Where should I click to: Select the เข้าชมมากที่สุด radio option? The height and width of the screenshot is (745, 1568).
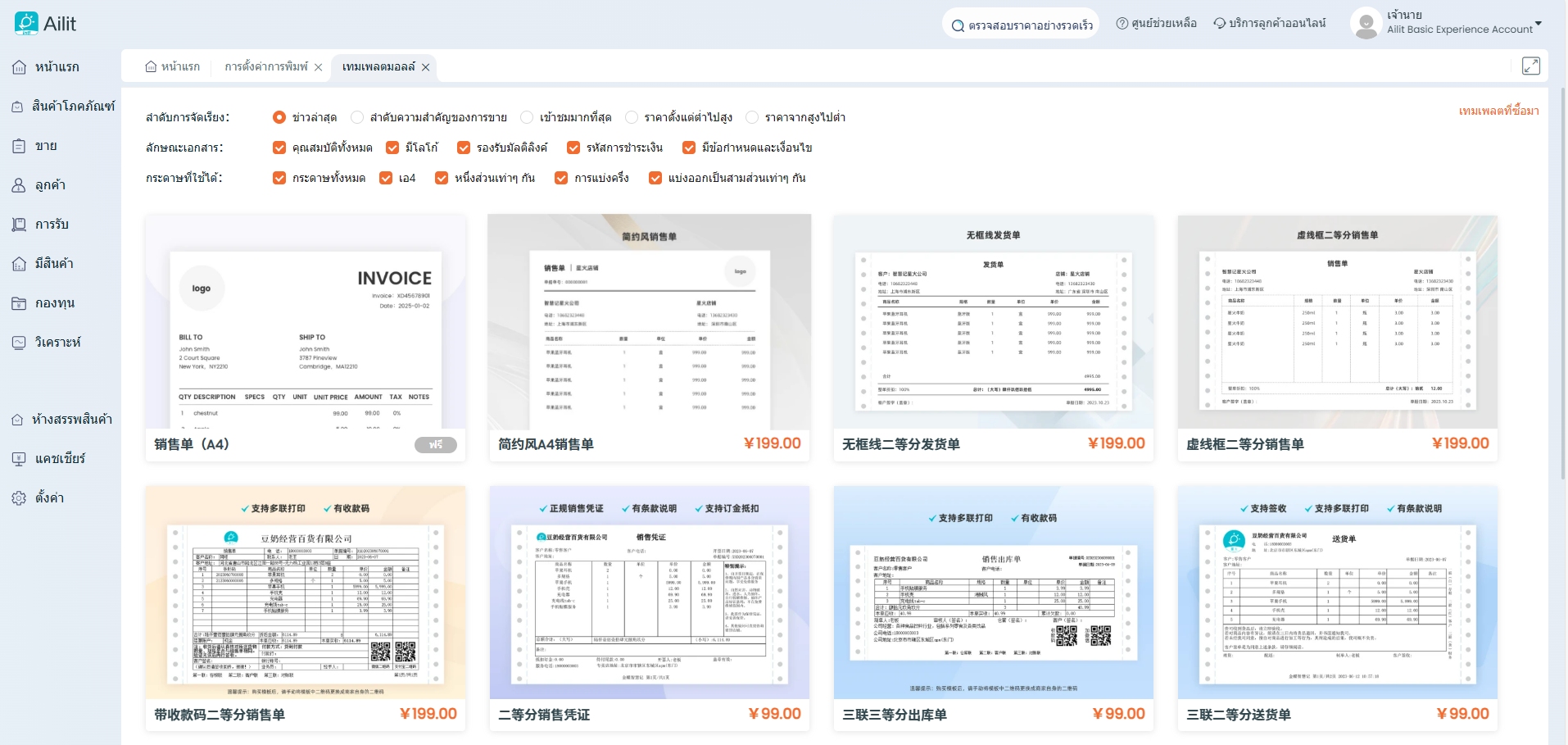pyautogui.click(x=527, y=118)
